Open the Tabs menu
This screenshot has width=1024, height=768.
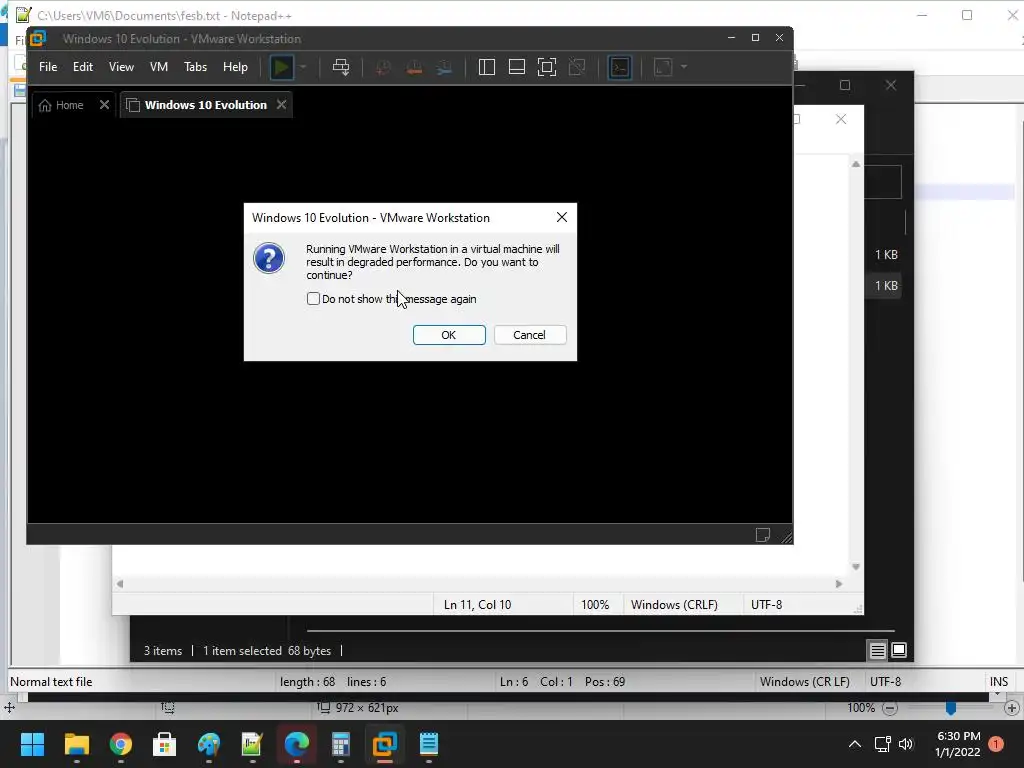[x=195, y=67]
